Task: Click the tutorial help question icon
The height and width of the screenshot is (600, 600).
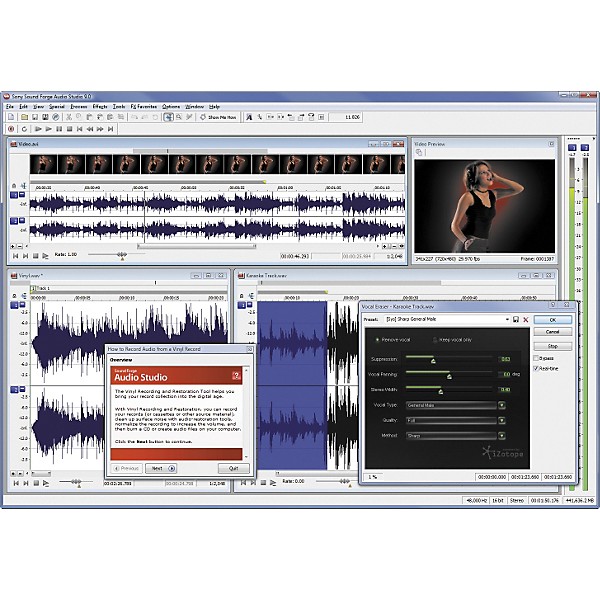Action: [236, 376]
